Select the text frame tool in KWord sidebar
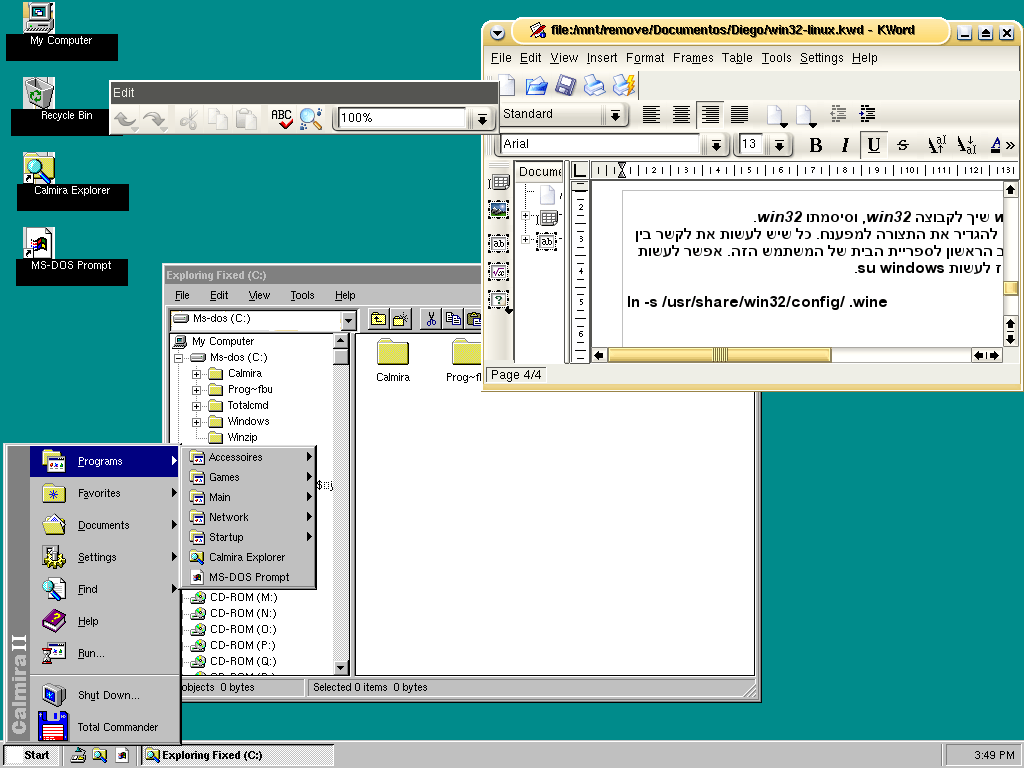The width and height of the screenshot is (1024, 768). pos(498,243)
